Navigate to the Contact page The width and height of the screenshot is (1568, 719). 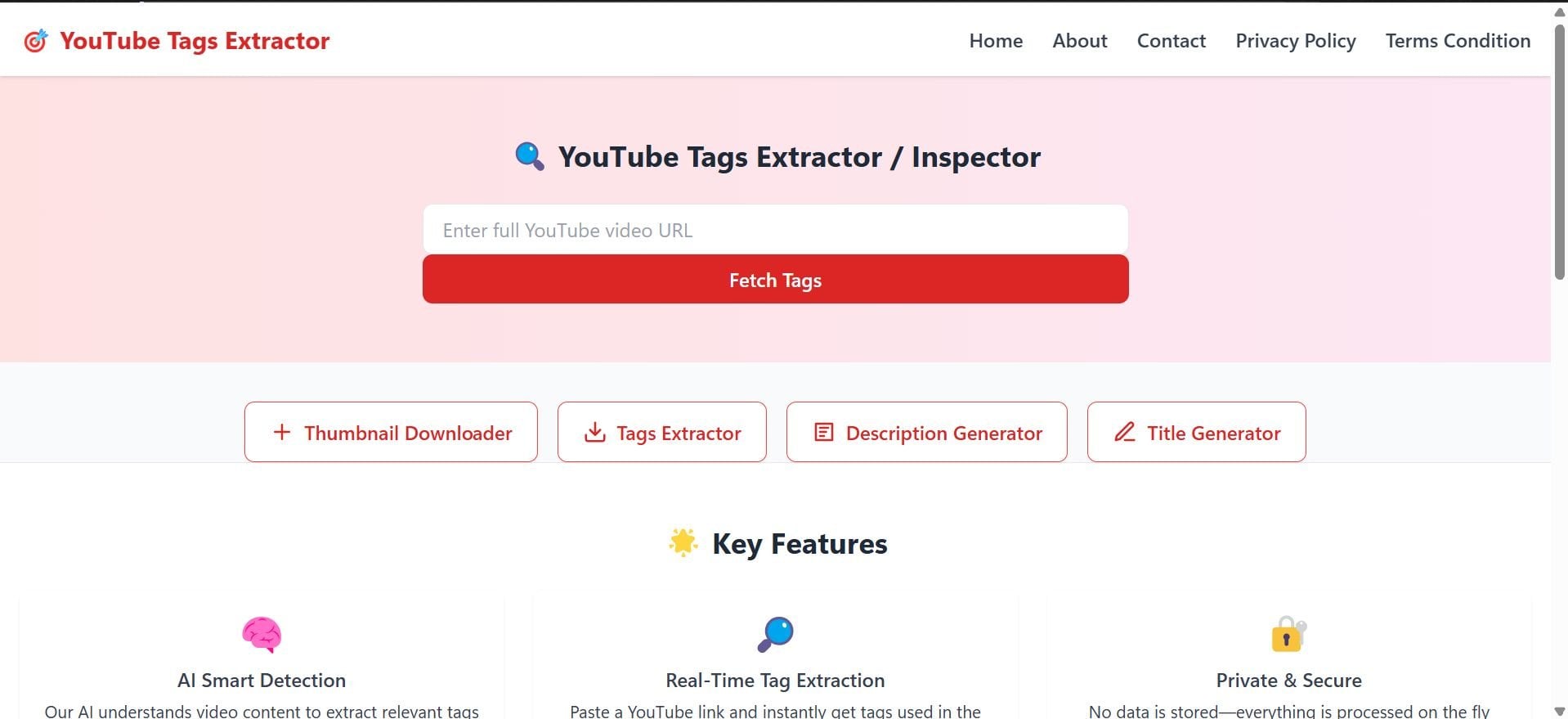(1171, 40)
